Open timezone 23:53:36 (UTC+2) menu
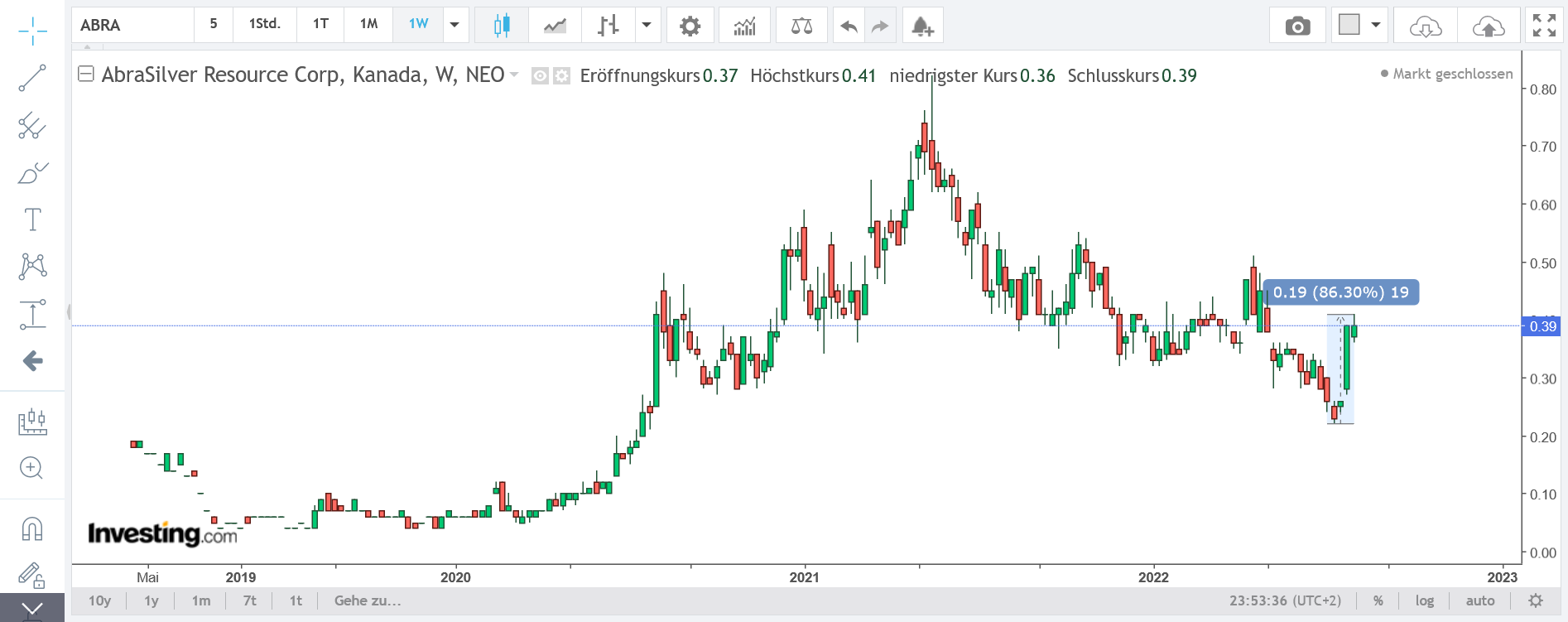 [1285, 600]
